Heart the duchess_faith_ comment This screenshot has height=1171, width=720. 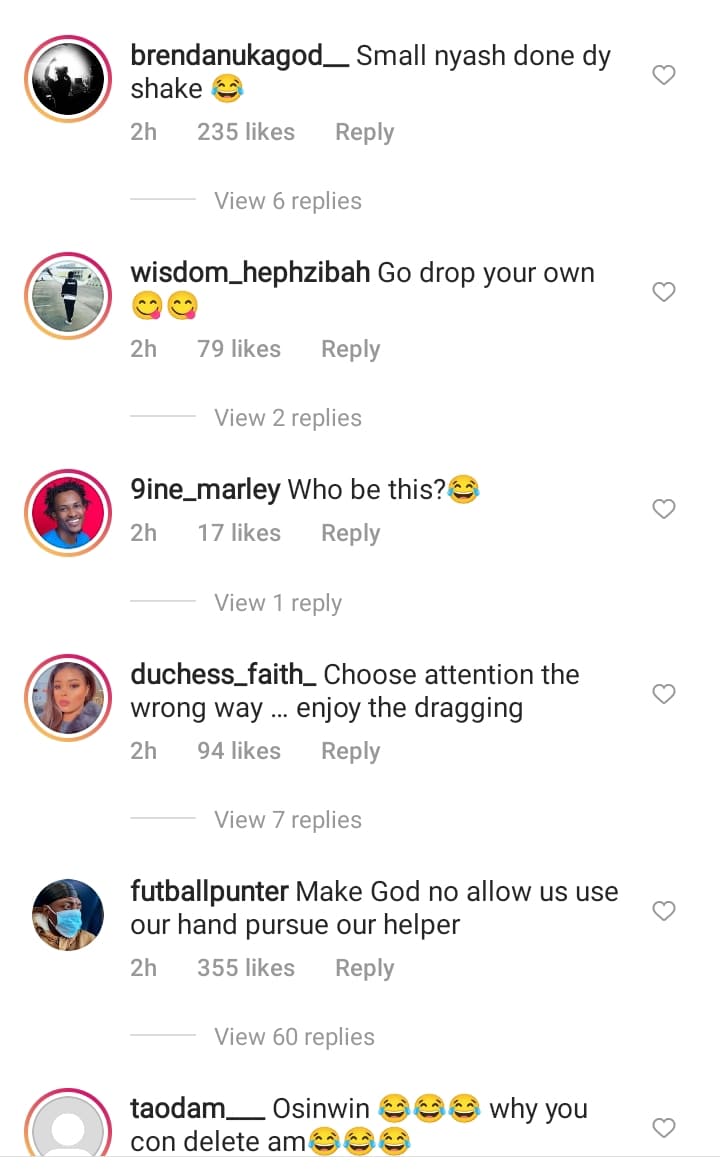pyautogui.click(x=664, y=694)
